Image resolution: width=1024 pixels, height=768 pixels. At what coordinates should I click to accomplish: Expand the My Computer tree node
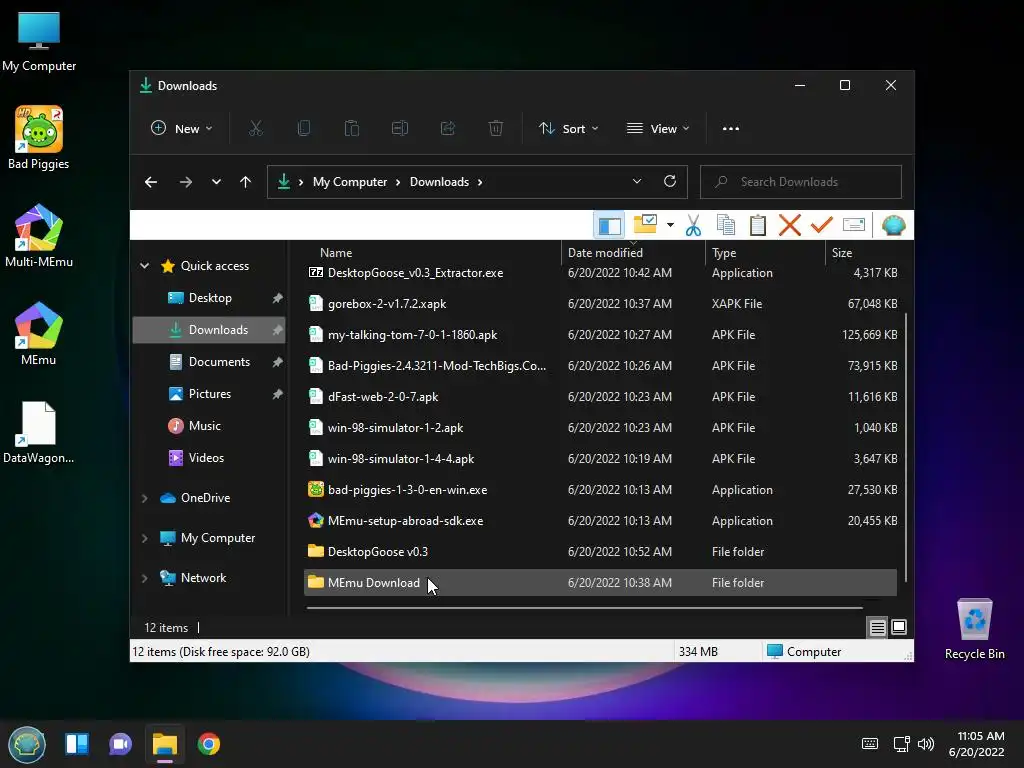point(144,538)
